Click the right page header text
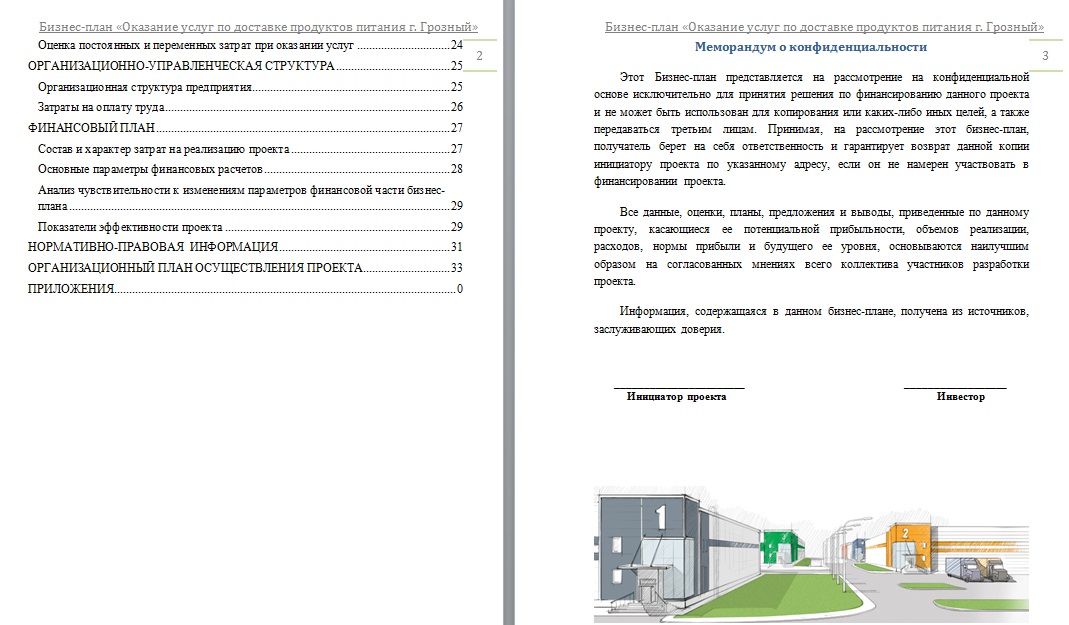 click(x=824, y=27)
